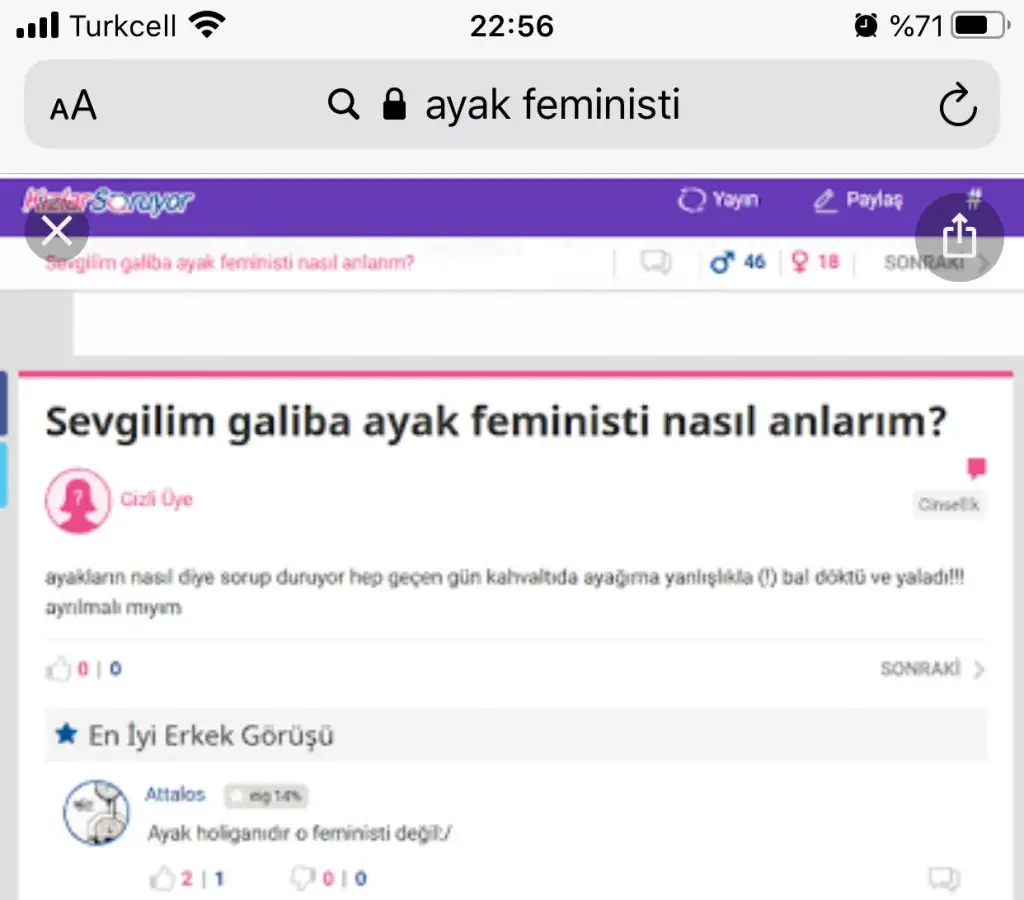Tap the hashtag icon in header
This screenshot has width=1024, height=900.
pyautogui.click(x=974, y=198)
